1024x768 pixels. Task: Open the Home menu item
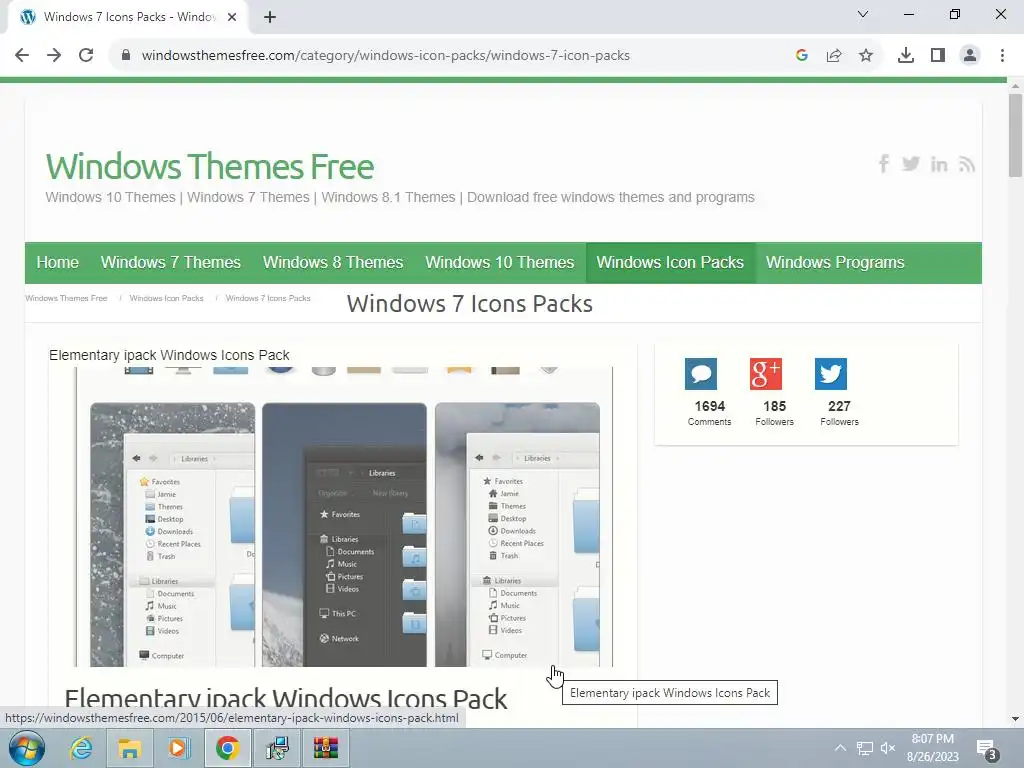[57, 263]
